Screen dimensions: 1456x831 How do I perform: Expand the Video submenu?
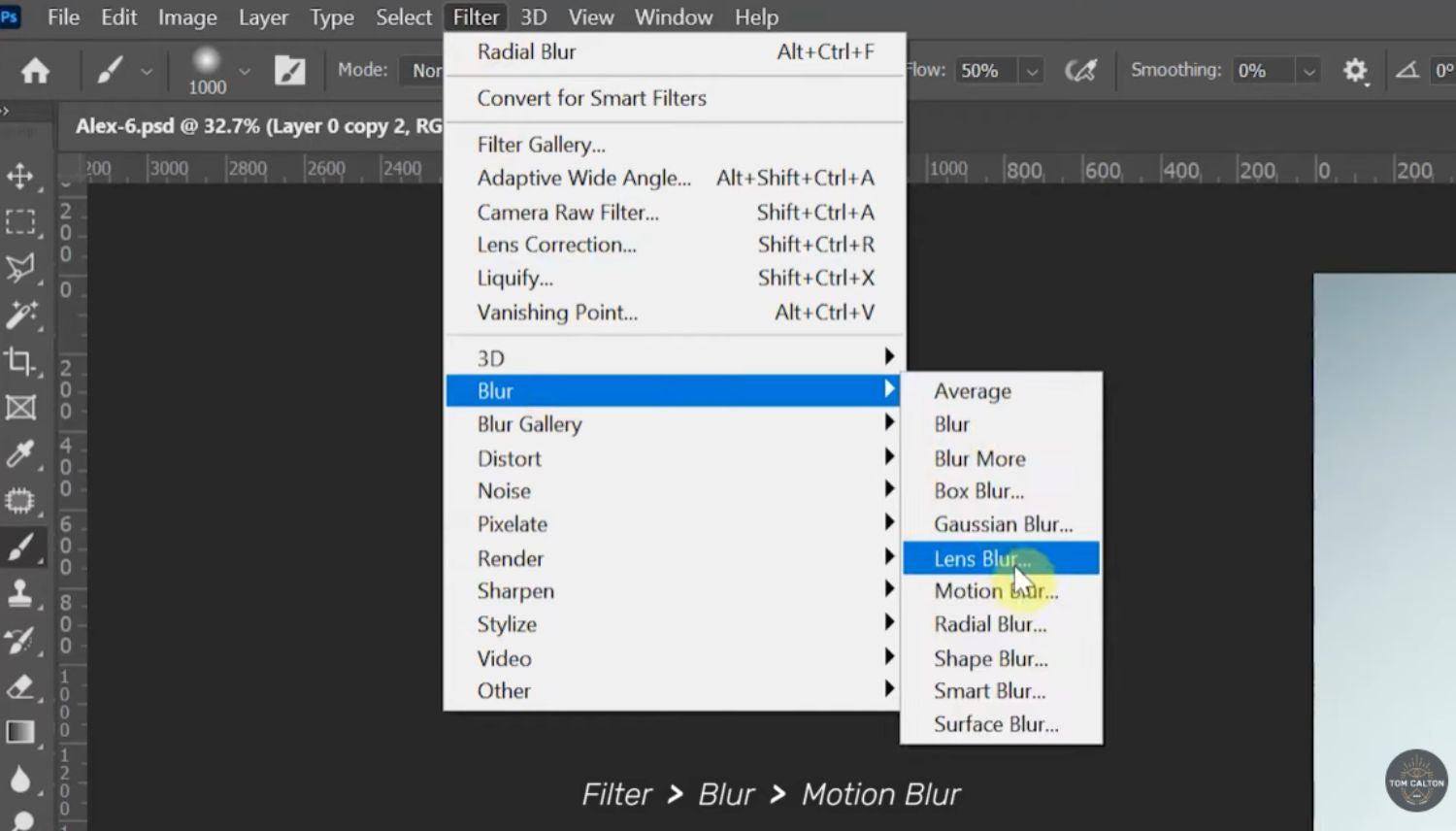pos(674,658)
